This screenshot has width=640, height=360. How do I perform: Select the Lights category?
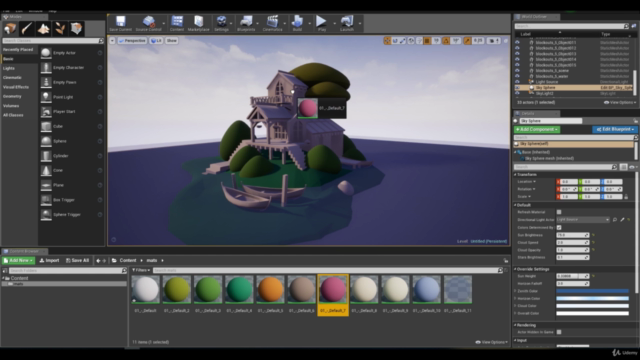(9, 68)
